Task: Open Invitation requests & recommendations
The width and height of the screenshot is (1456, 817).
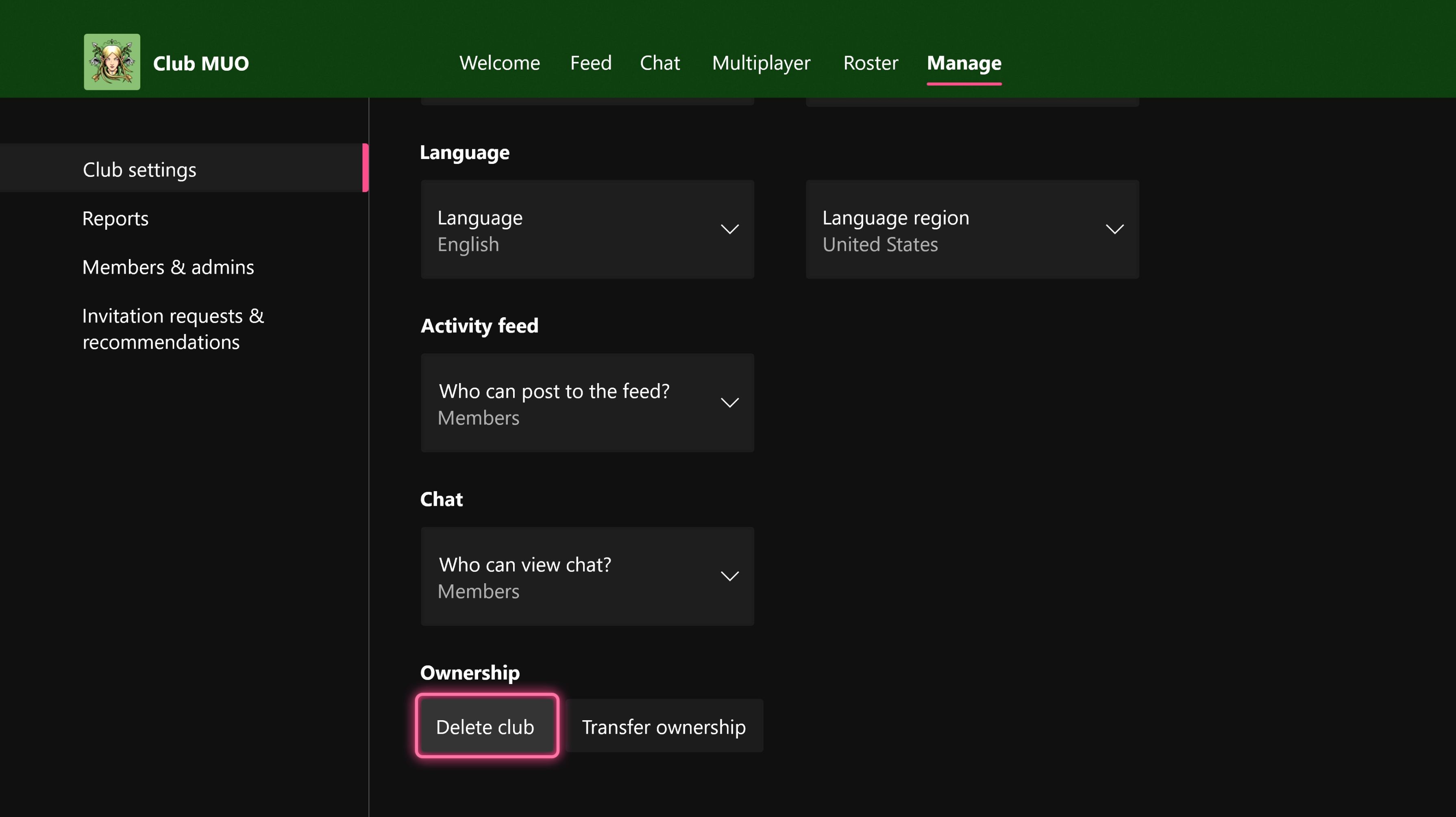Action: [x=173, y=328]
